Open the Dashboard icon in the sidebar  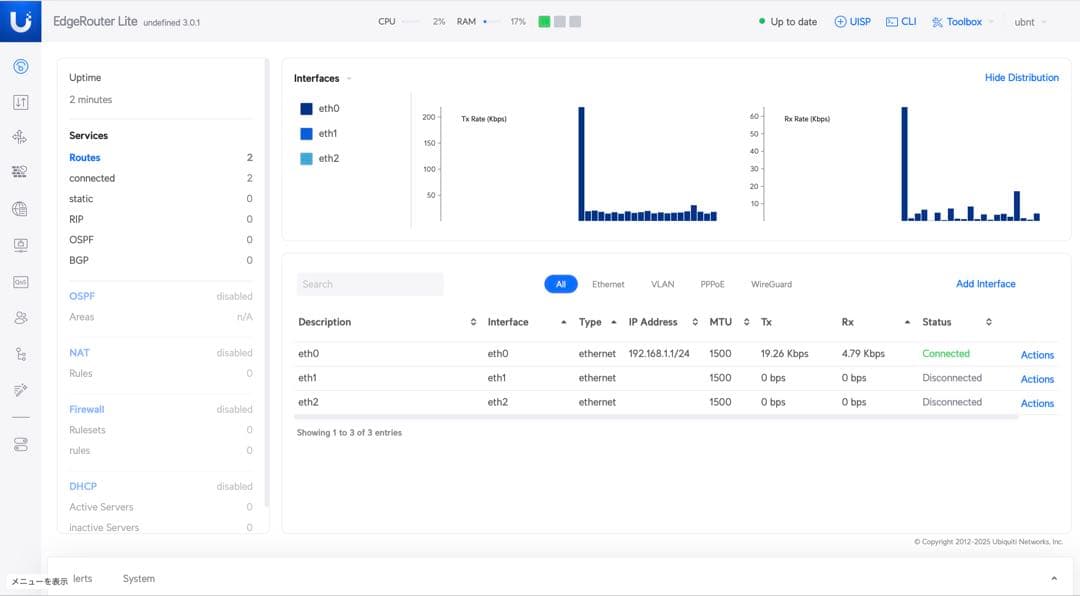[x=20, y=67]
